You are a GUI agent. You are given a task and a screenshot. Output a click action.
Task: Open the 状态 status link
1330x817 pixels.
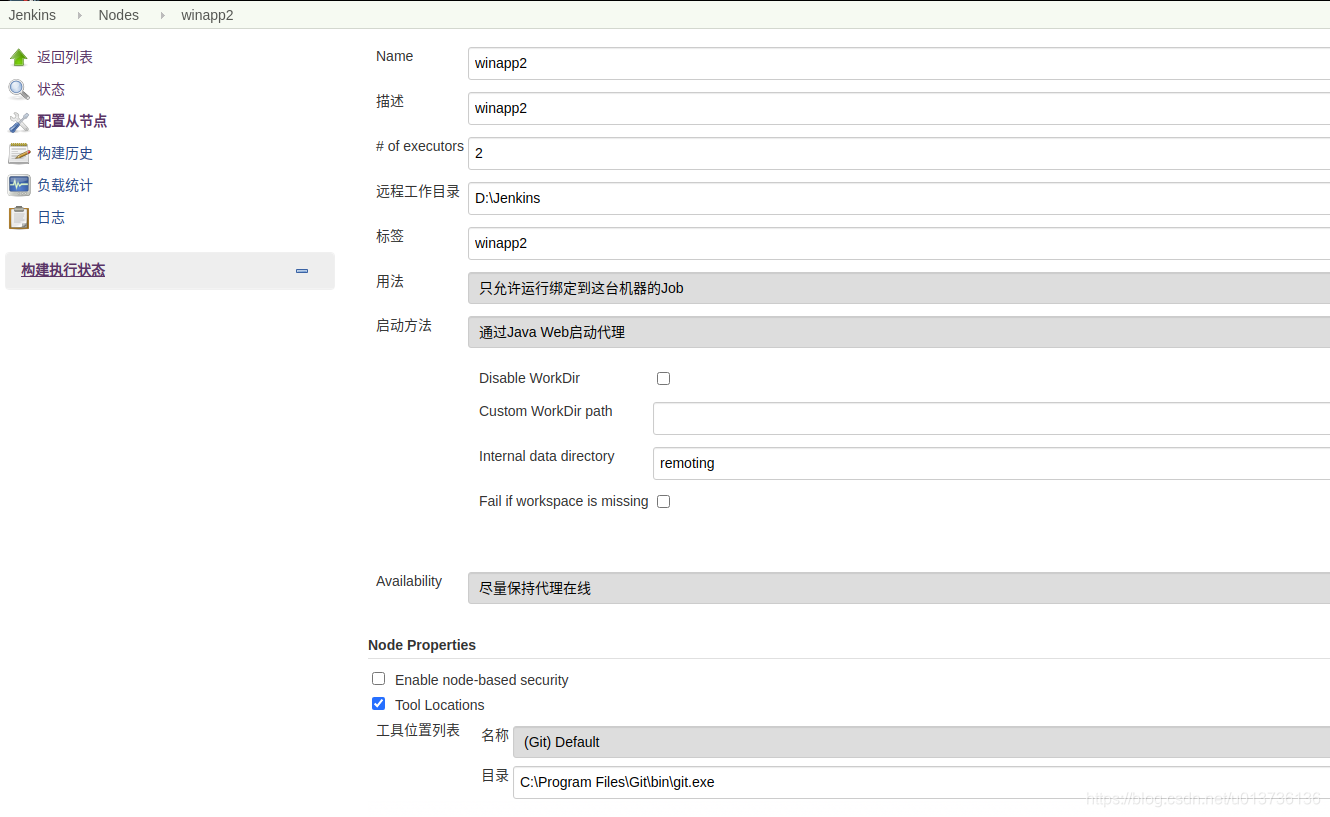pyautogui.click(x=51, y=89)
